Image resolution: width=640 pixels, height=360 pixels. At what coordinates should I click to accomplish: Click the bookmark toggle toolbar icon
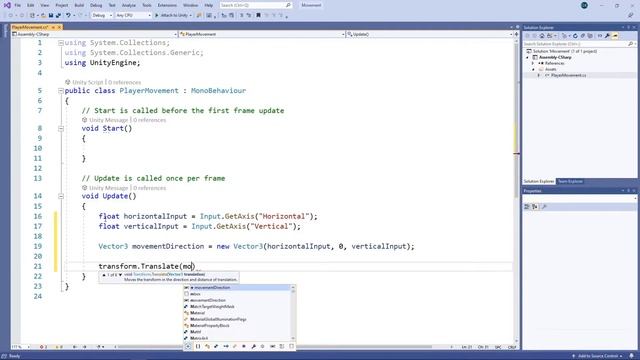pyautogui.click(x=258, y=16)
